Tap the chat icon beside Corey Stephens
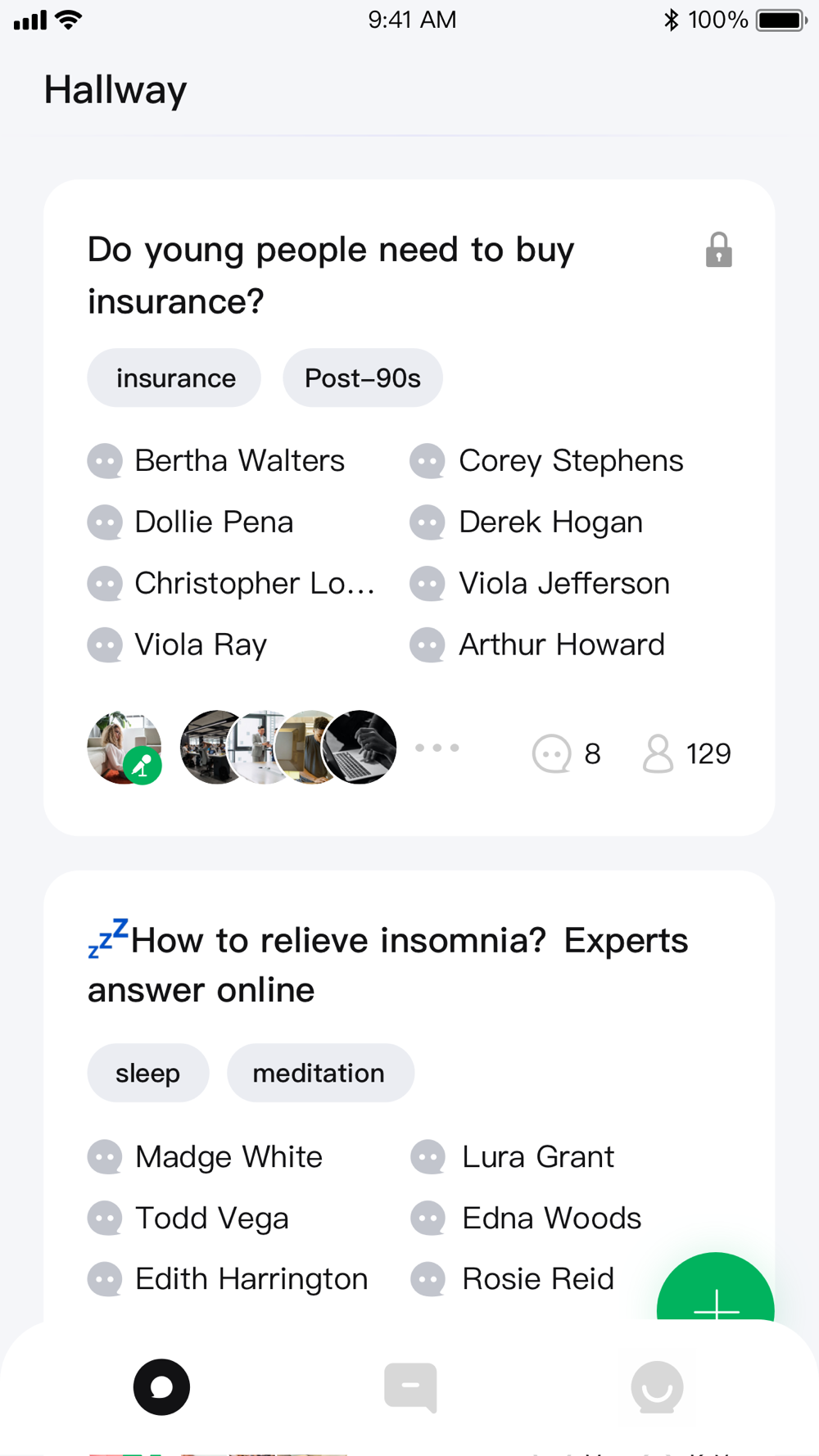The image size is (819, 1456). 428,461
